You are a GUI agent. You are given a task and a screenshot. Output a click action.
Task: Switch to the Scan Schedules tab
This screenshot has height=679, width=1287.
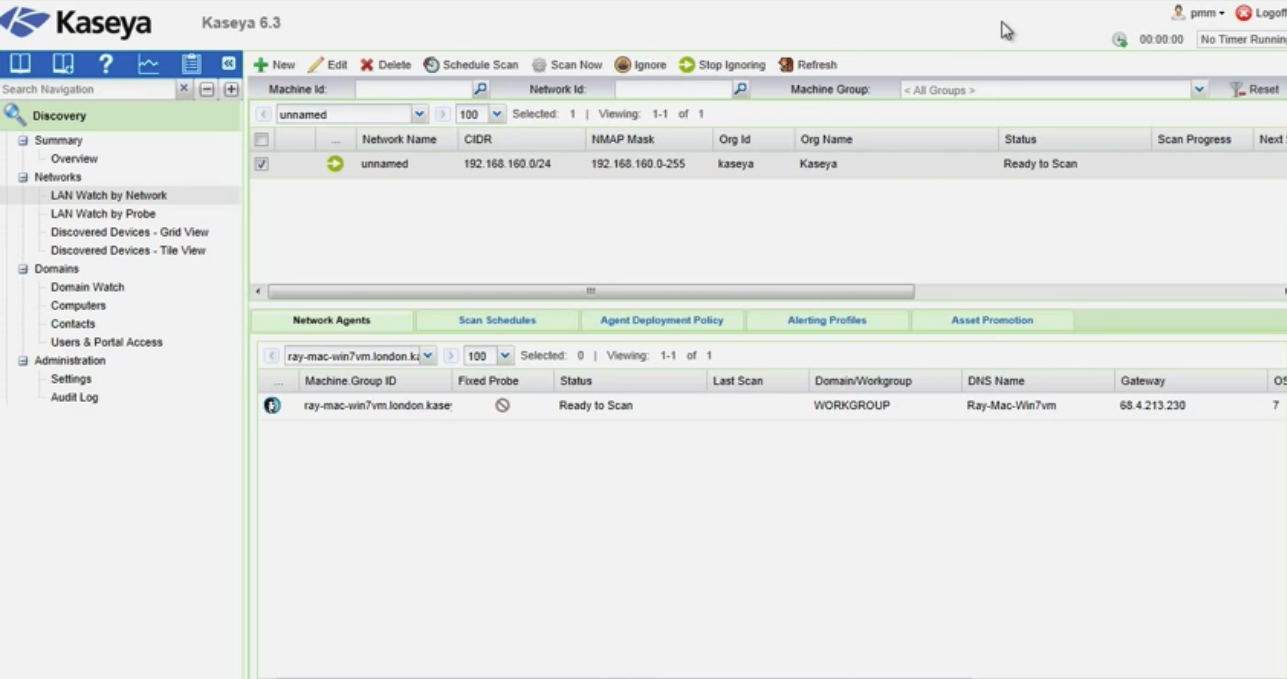497,320
